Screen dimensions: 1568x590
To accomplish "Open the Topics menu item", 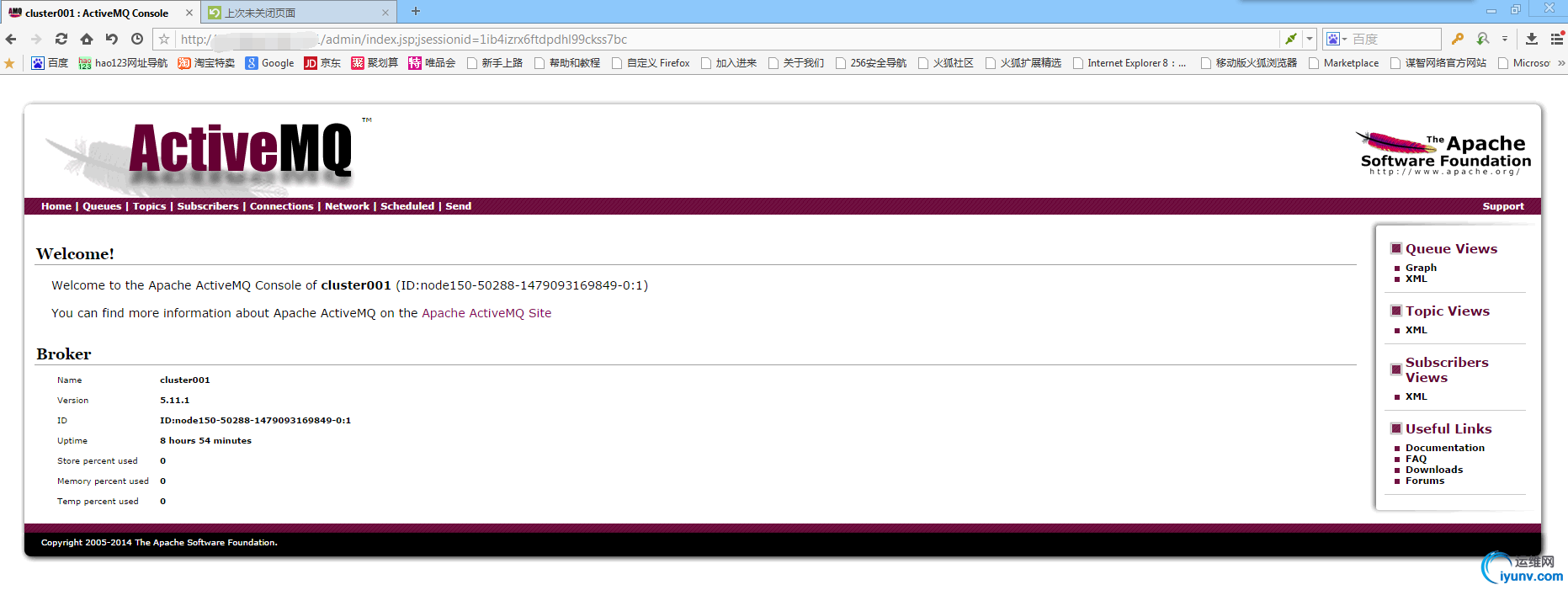I will pyautogui.click(x=149, y=206).
